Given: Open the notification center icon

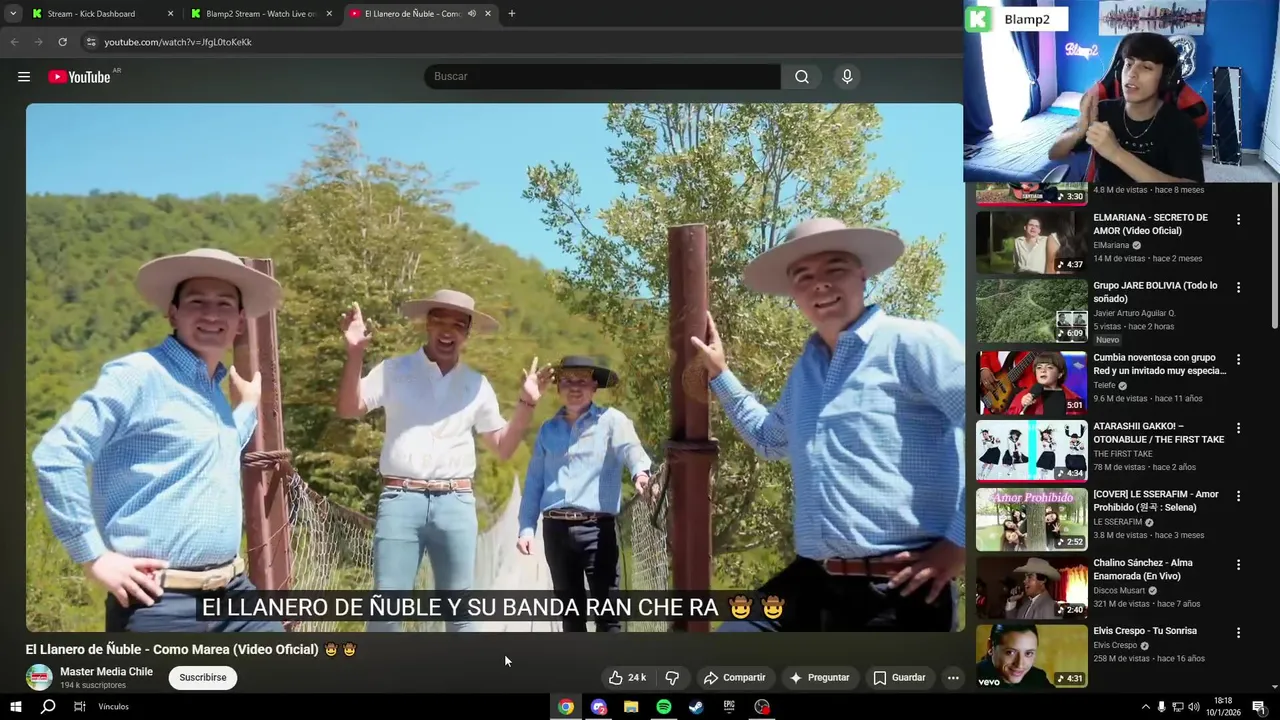Looking at the screenshot, I should (1258, 707).
